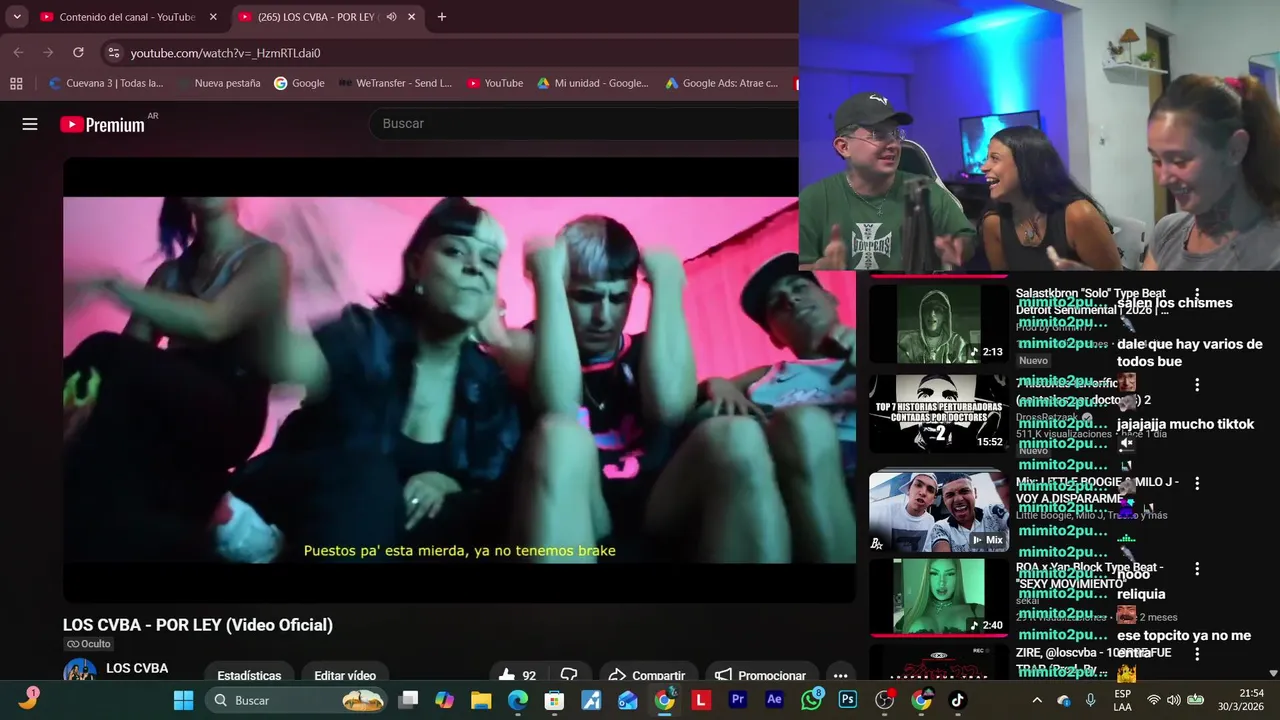The width and height of the screenshot is (1280, 720).
Task: Focus the YouTube Buscar search field
Action: pos(585,123)
